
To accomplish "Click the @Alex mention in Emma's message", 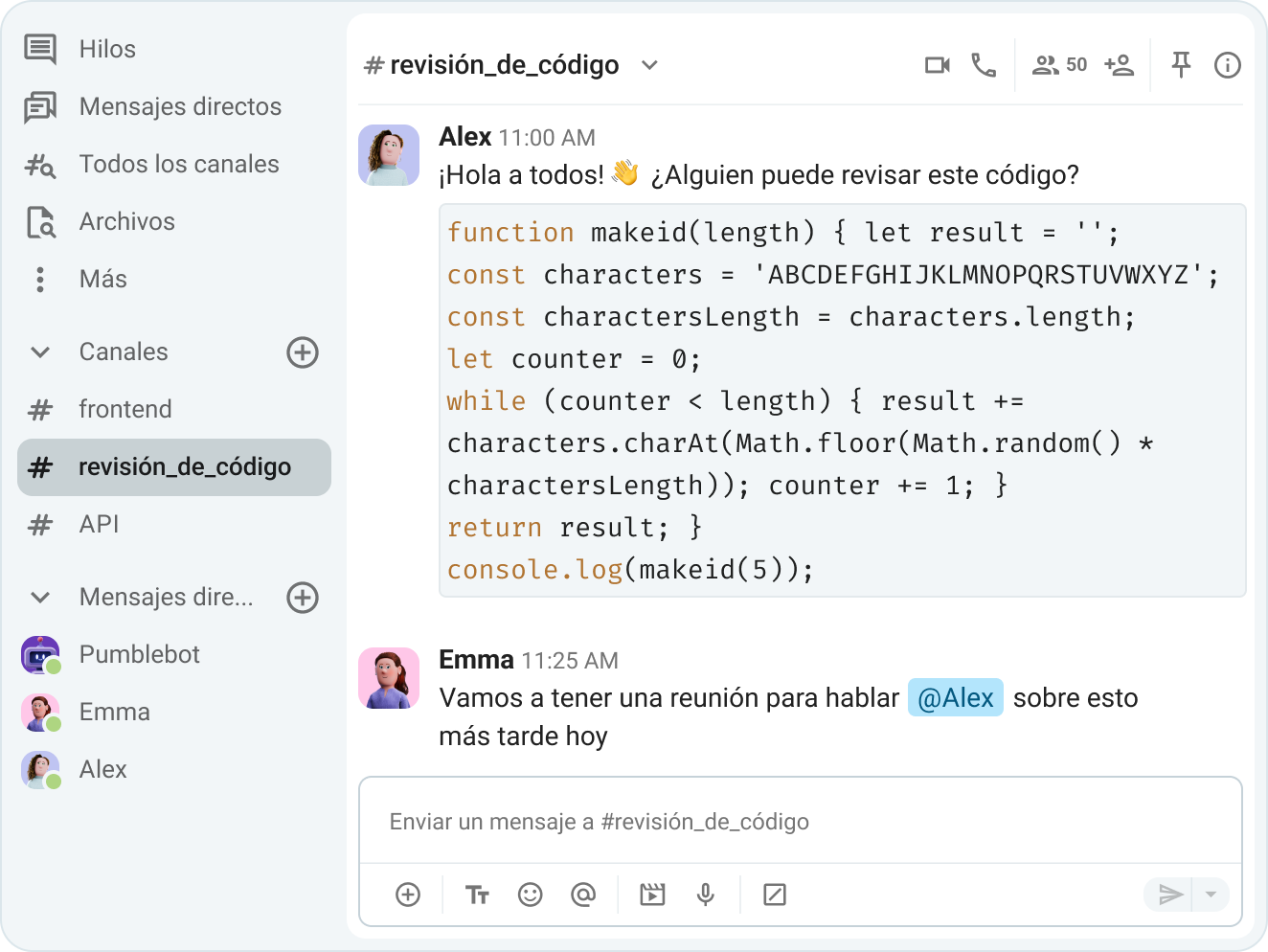I will coord(955,697).
